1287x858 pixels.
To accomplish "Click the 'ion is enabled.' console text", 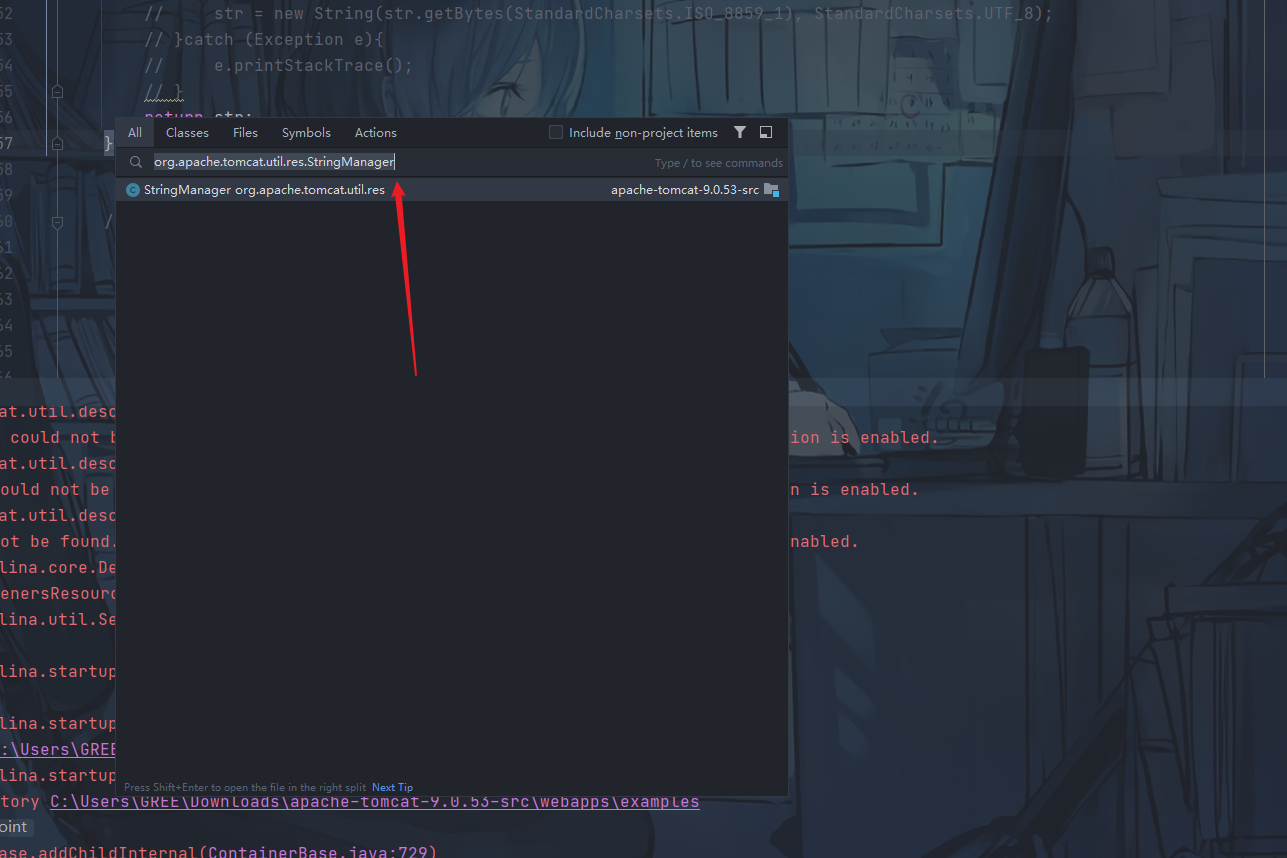I will click(864, 438).
